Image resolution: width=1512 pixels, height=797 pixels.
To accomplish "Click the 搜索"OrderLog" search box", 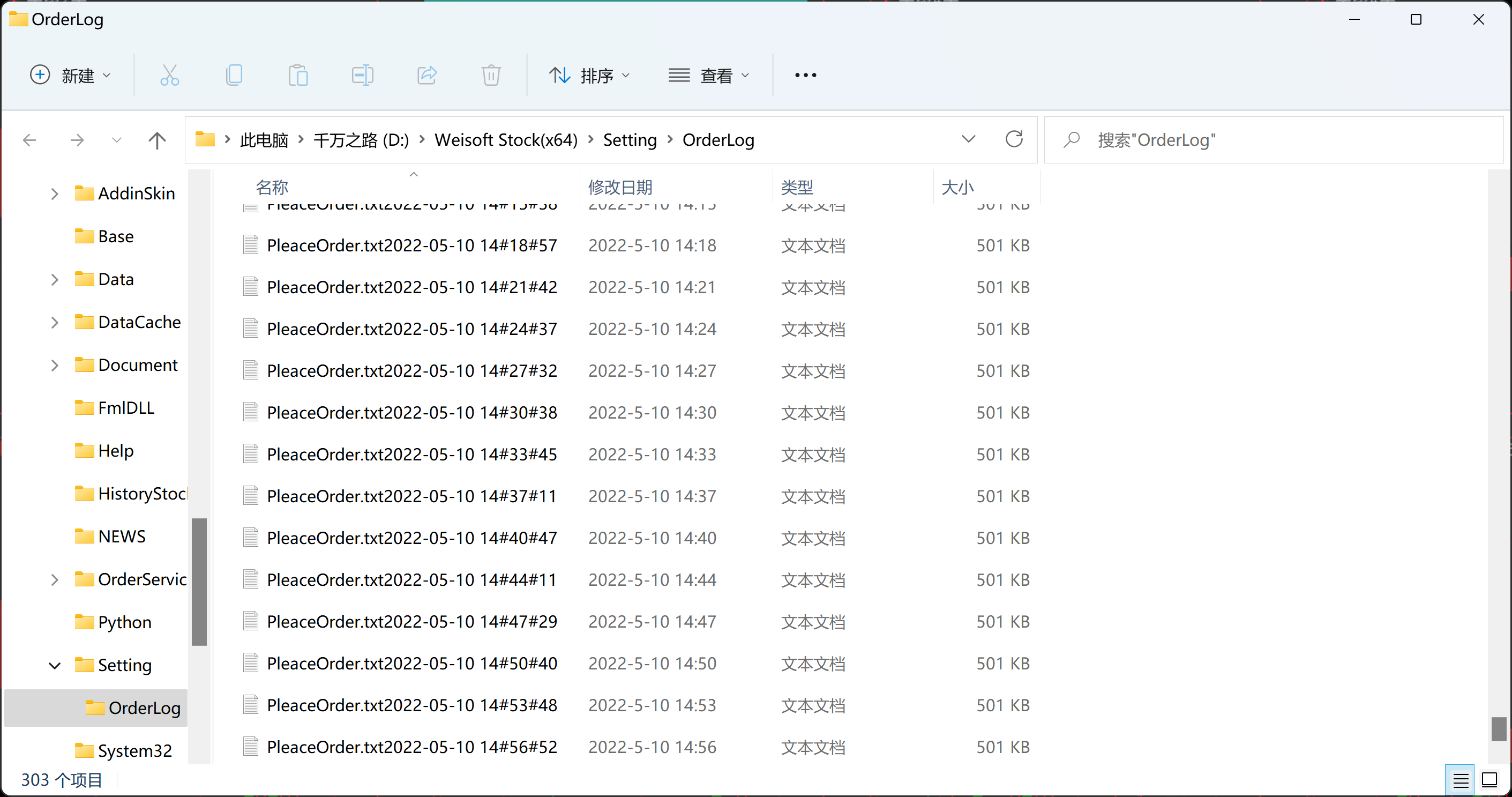I will click(1273, 140).
